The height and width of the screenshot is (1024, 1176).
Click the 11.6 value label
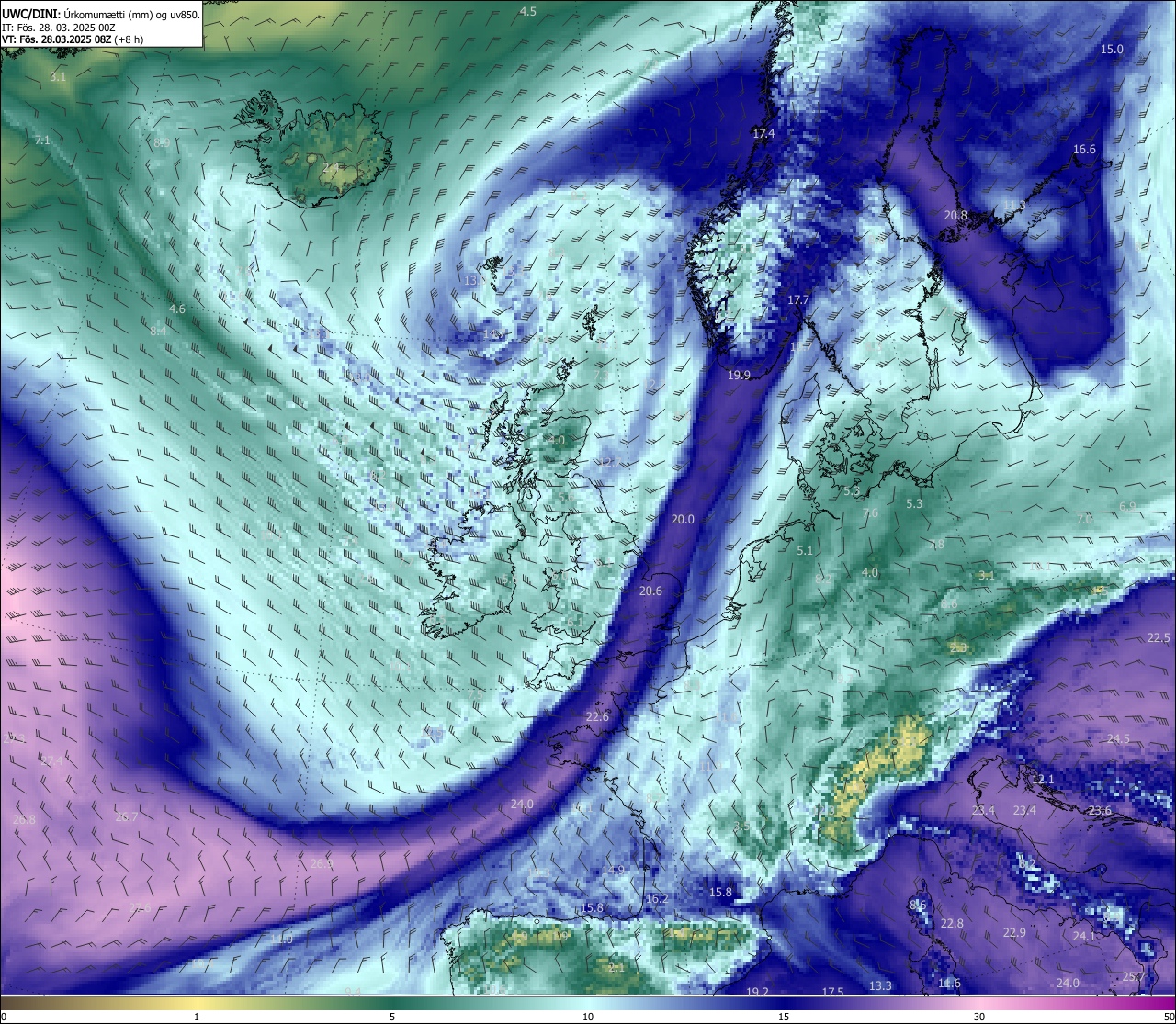pos(949,984)
